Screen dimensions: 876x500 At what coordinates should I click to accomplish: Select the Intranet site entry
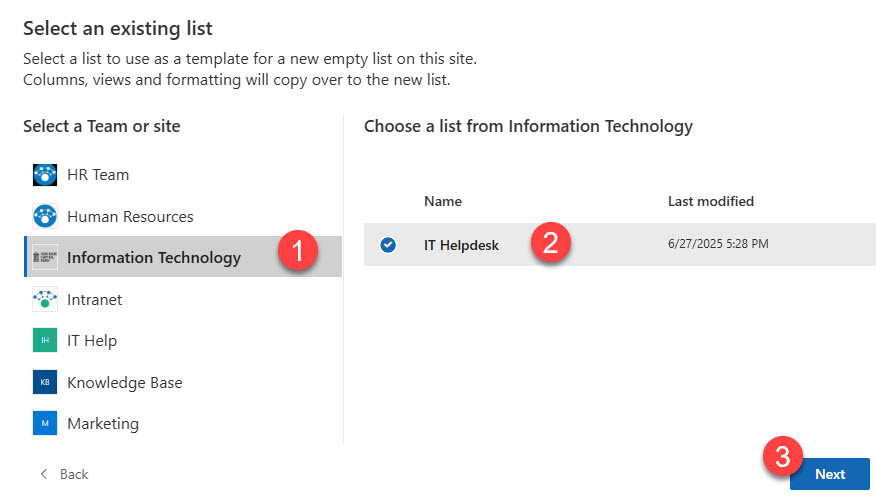(95, 299)
